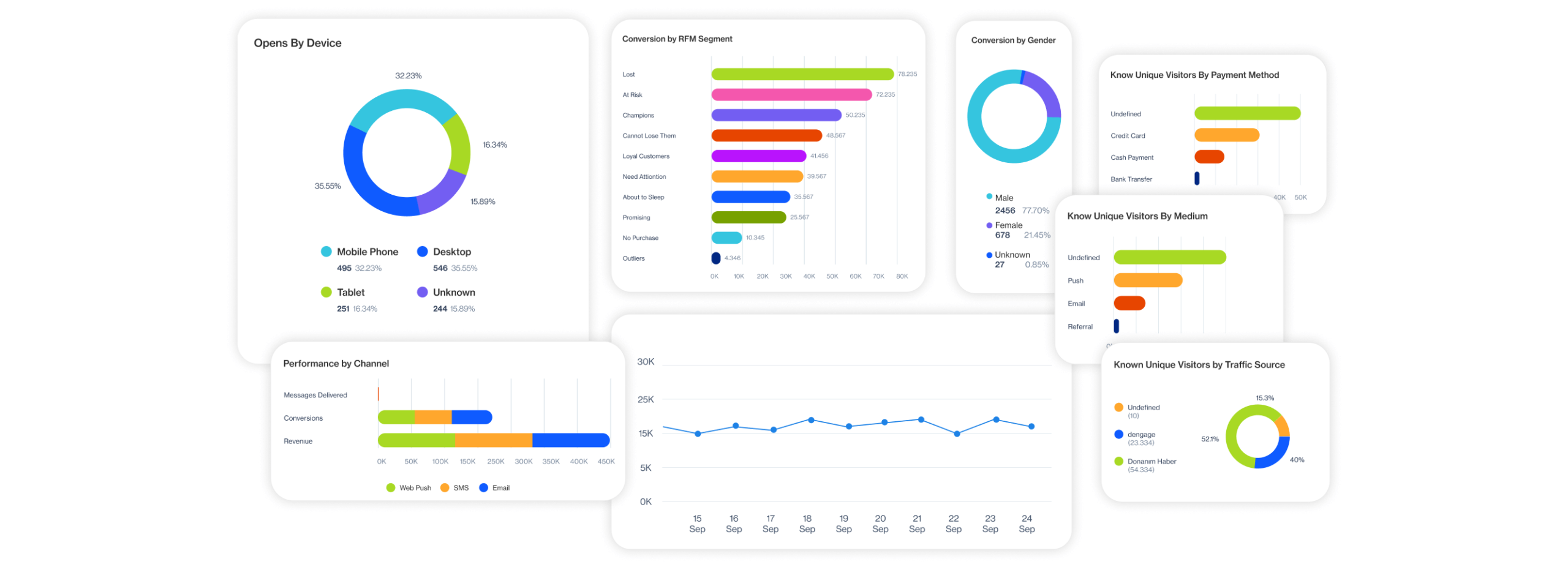Click the '2456' Male count value
1568x567 pixels.
[x=1004, y=210]
